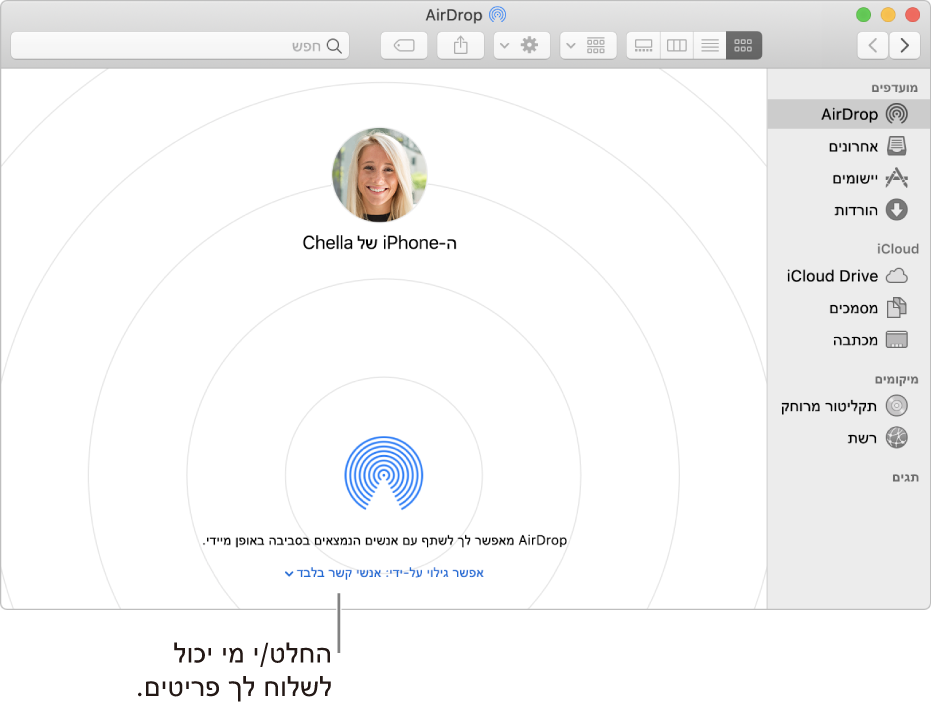Viewport: 931px width, 713px height.
Task: Switch to icon view
Action: coord(743,46)
